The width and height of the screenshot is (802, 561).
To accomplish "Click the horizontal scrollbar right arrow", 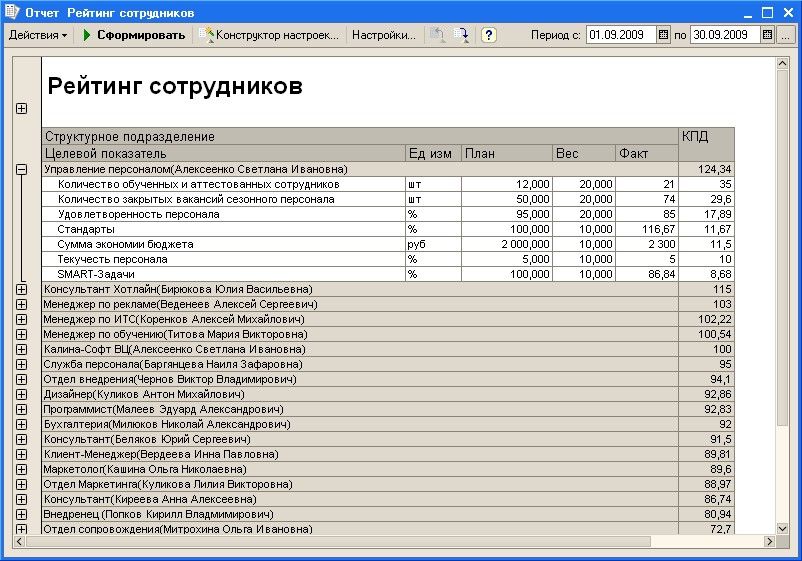I will (769, 541).
